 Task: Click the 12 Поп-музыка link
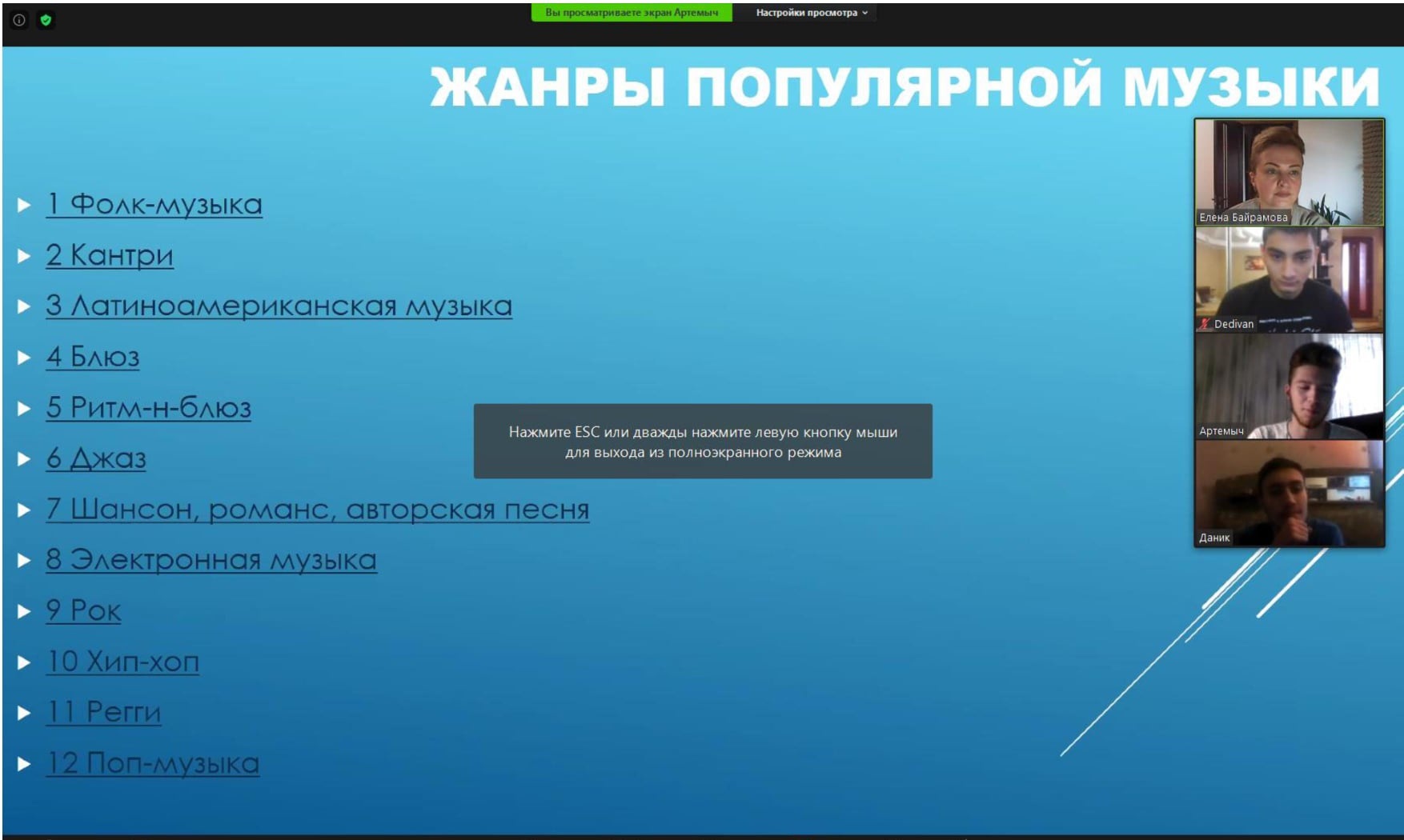(x=153, y=763)
